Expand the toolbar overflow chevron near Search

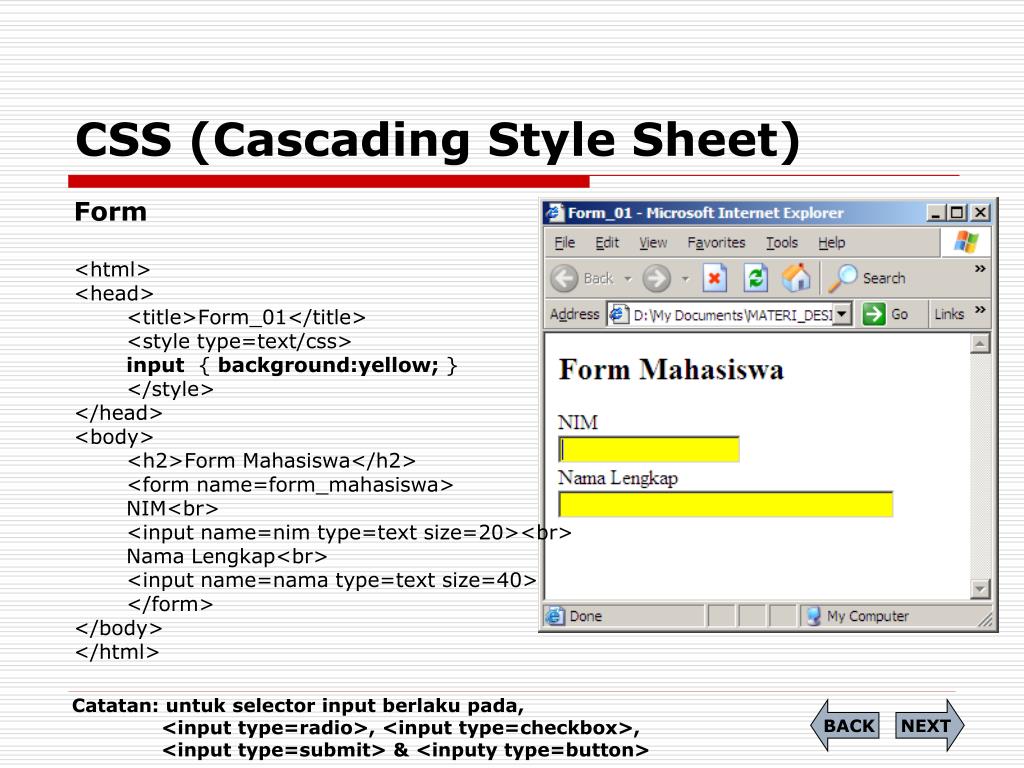click(x=978, y=269)
